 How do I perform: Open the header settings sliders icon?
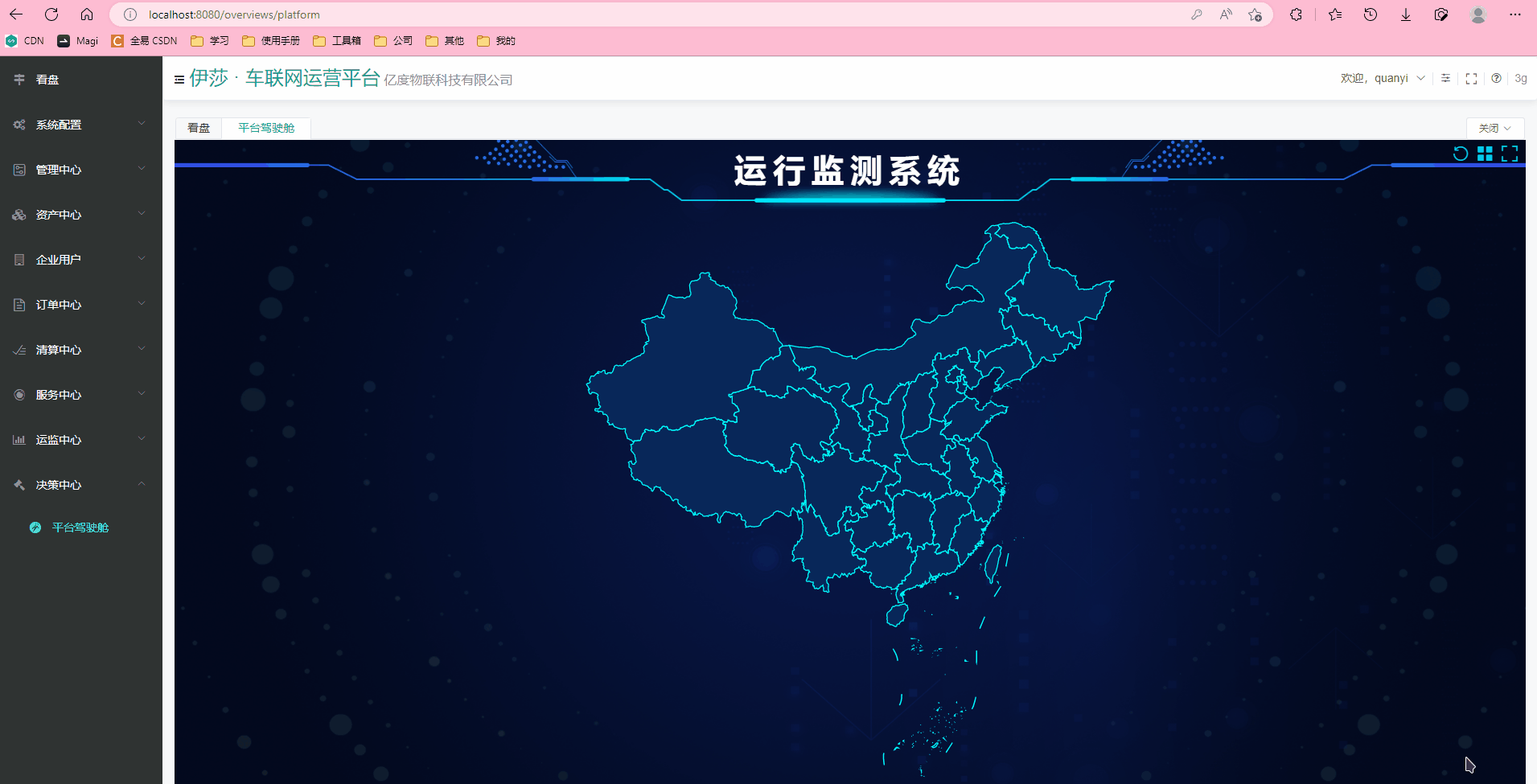1445,79
